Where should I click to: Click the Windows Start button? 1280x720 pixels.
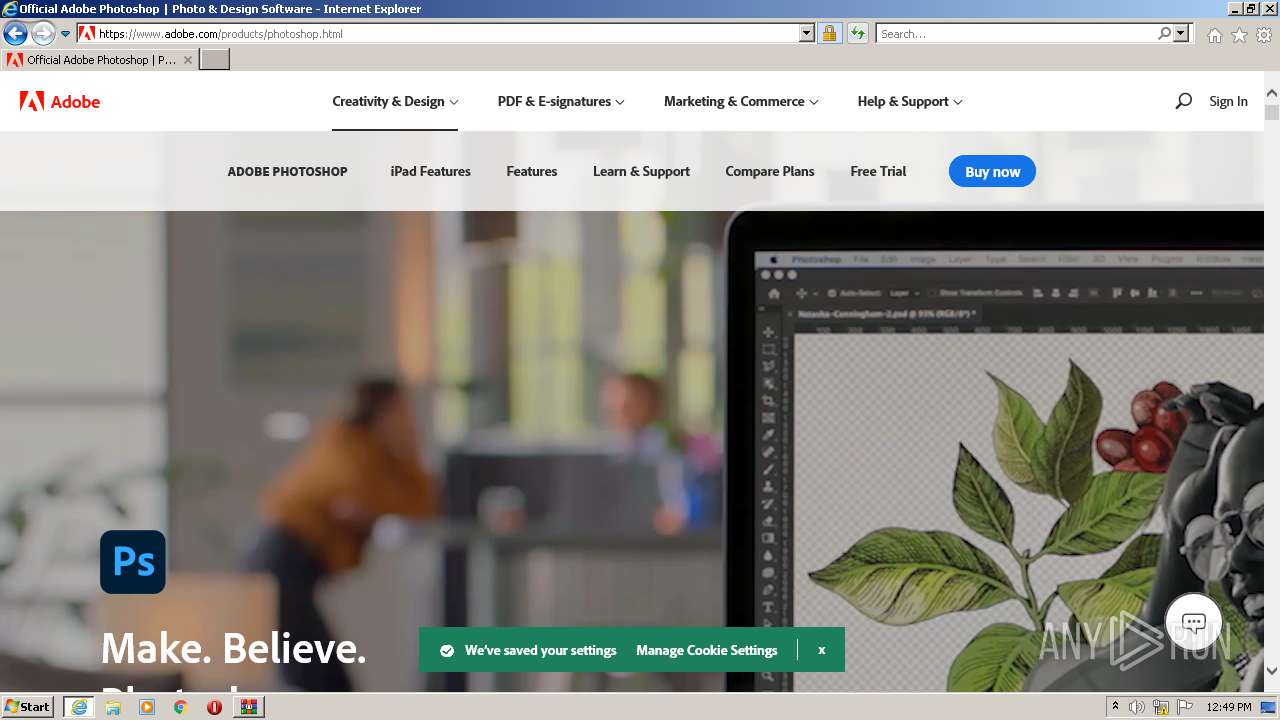click(27, 707)
